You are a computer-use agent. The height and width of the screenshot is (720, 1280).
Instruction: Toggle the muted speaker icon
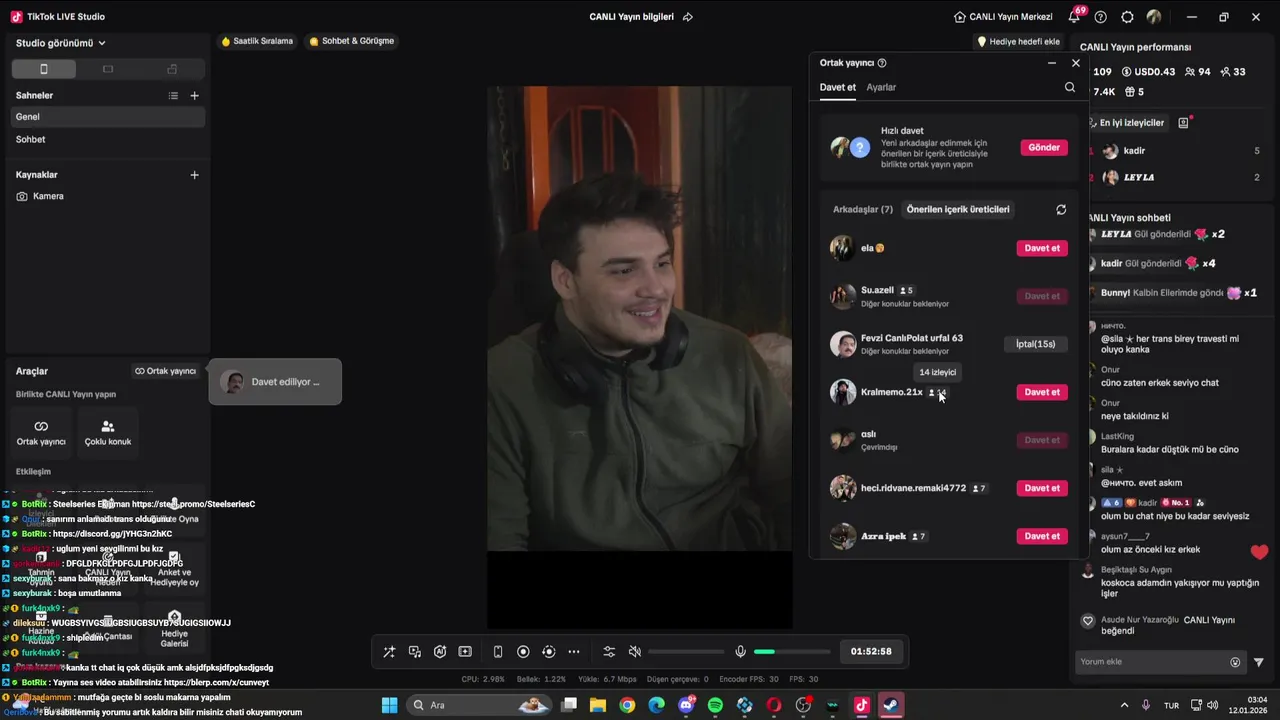(634, 652)
